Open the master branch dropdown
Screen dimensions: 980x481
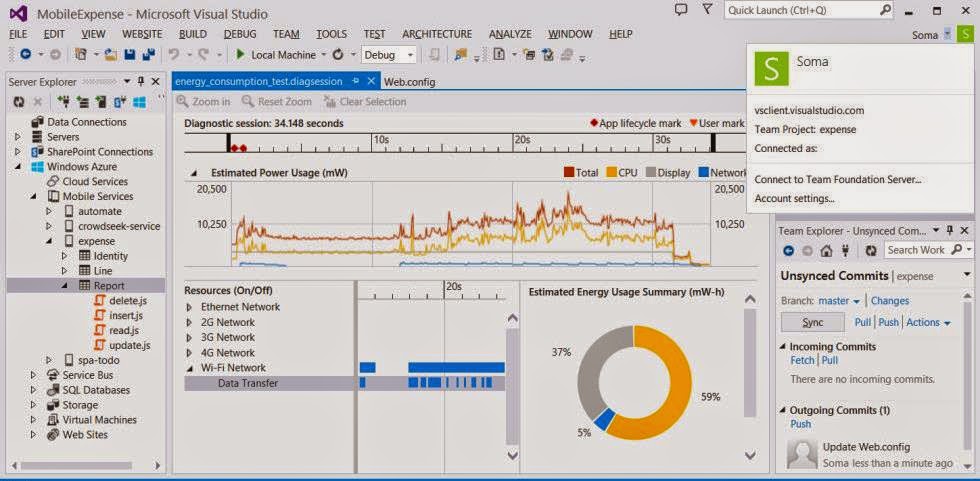tap(839, 300)
